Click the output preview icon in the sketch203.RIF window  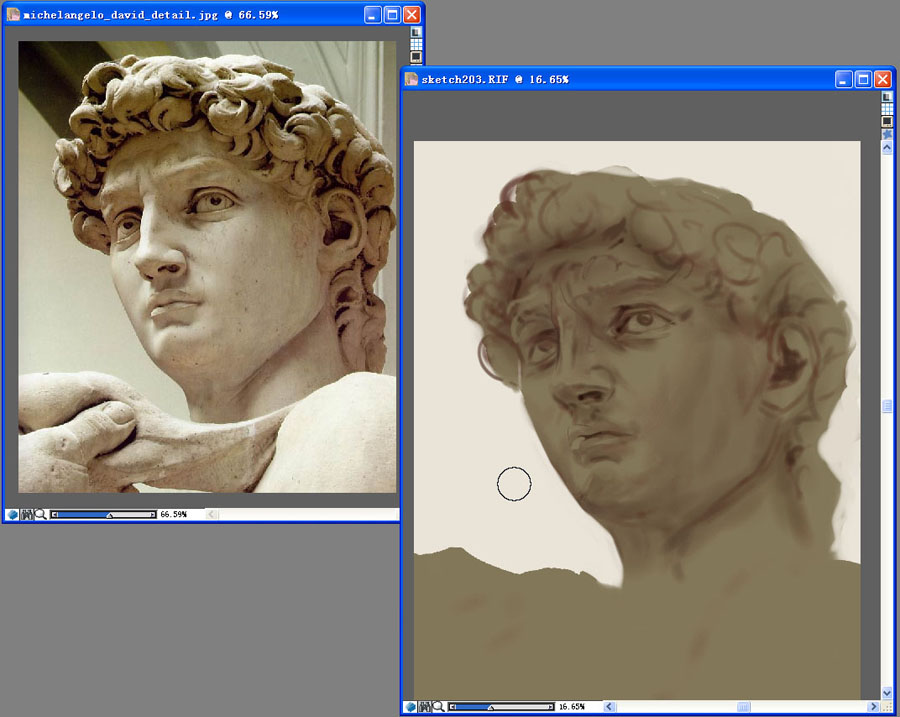[887, 121]
